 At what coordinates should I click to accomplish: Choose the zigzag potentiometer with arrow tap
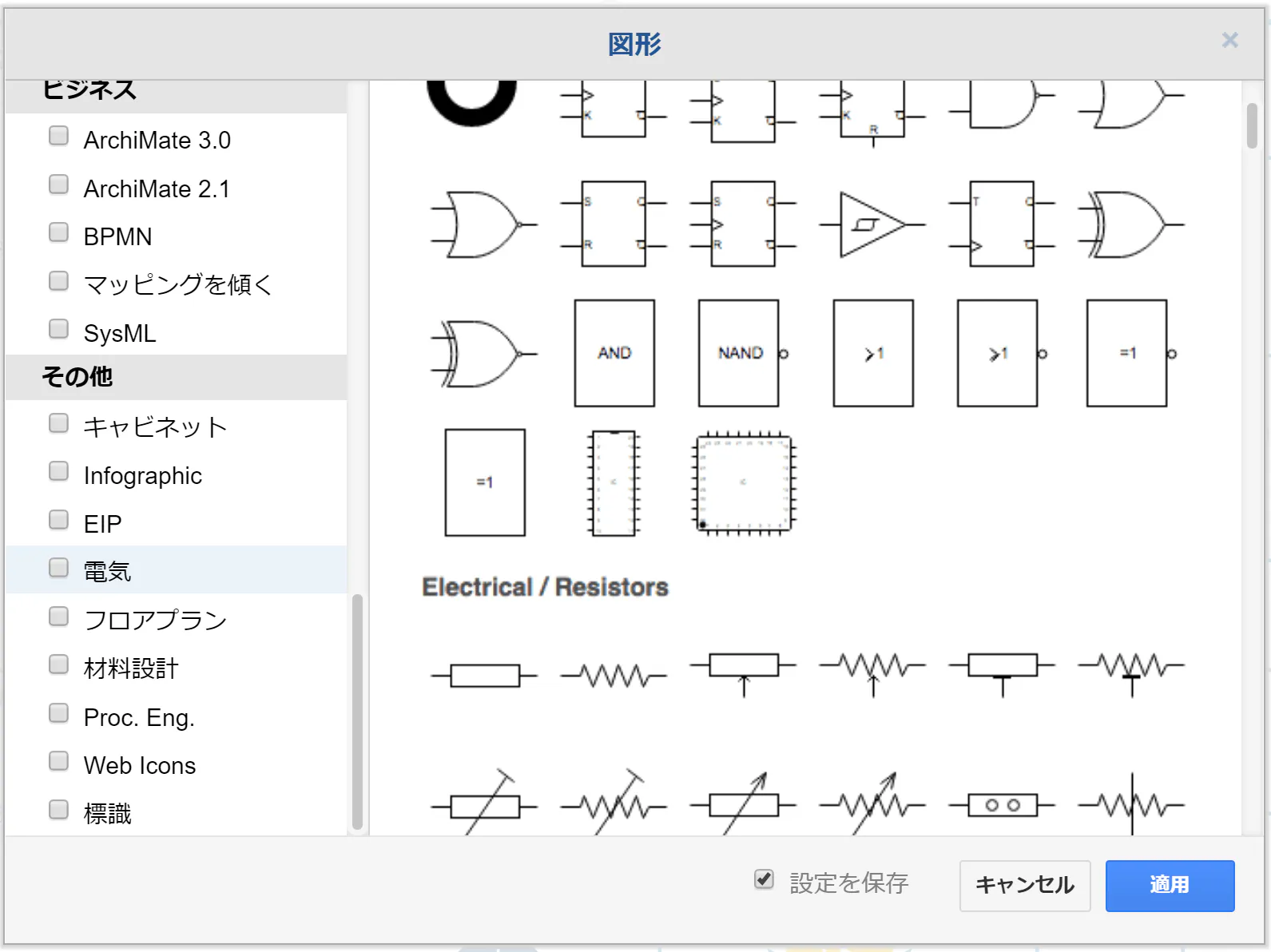click(x=872, y=674)
